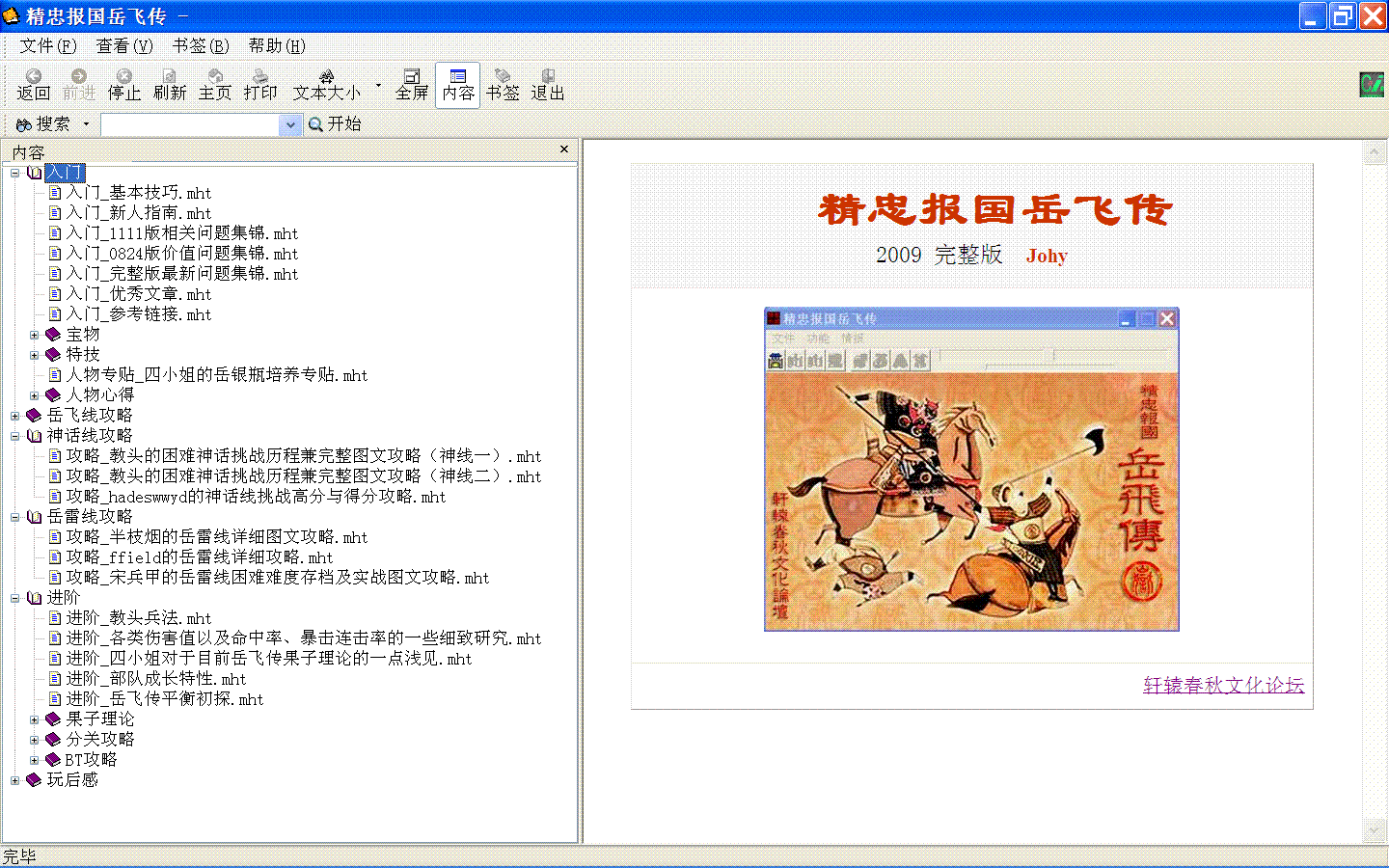Click the book icon beside BT攻略
The height and width of the screenshot is (868, 1389).
pyautogui.click(x=53, y=760)
